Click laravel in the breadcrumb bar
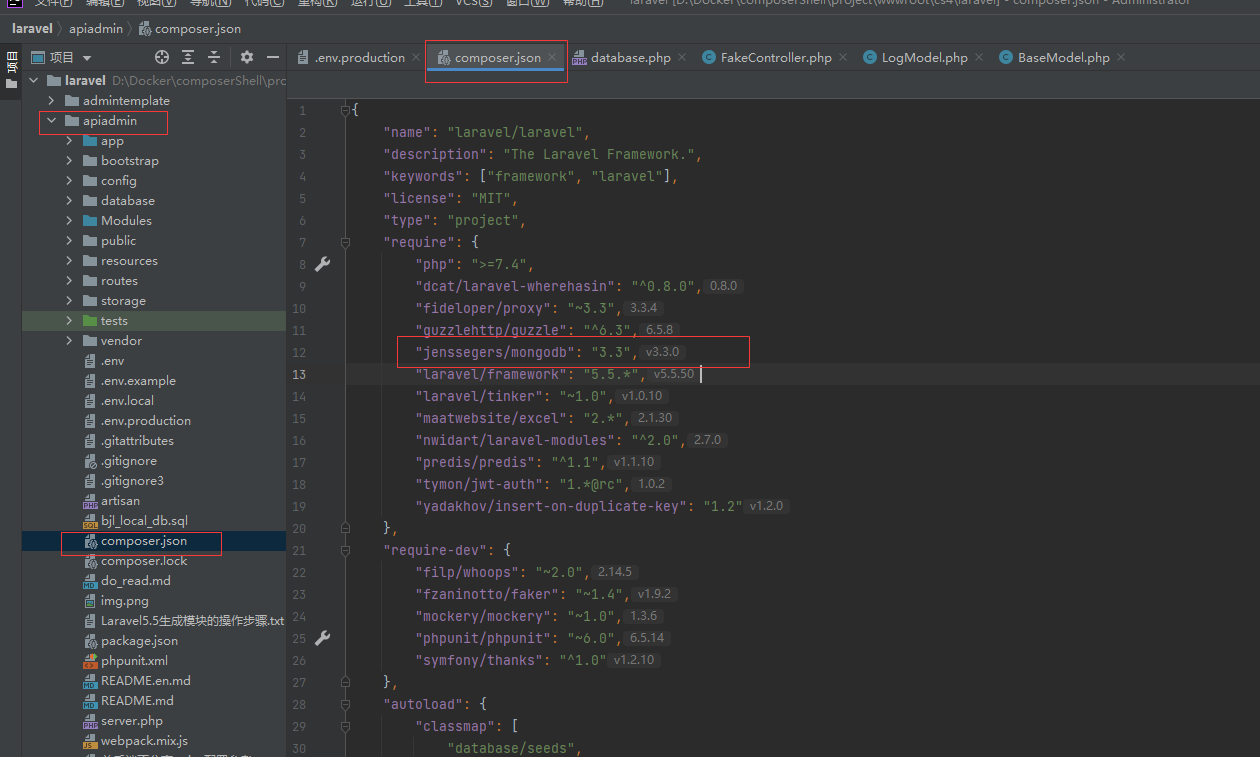The height and width of the screenshot is (757, 1260). pyautogui.click(x=32, y=29)
